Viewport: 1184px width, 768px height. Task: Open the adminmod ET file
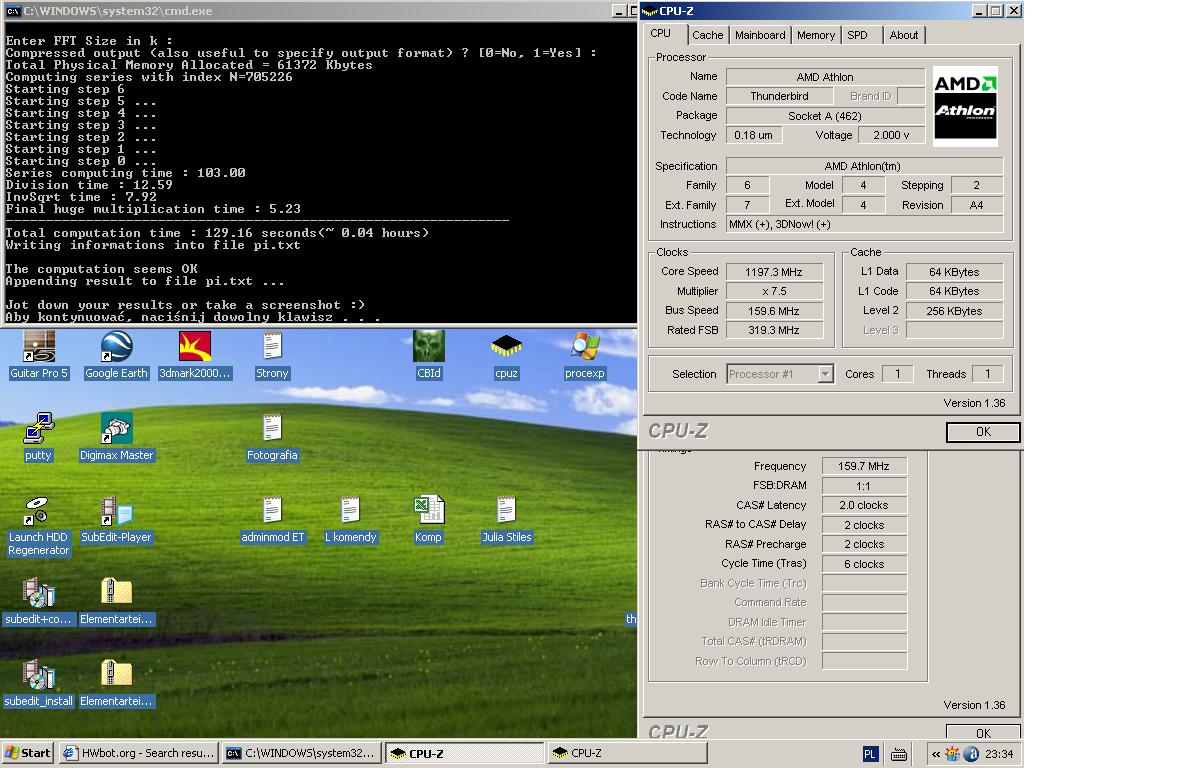(272, 520)
